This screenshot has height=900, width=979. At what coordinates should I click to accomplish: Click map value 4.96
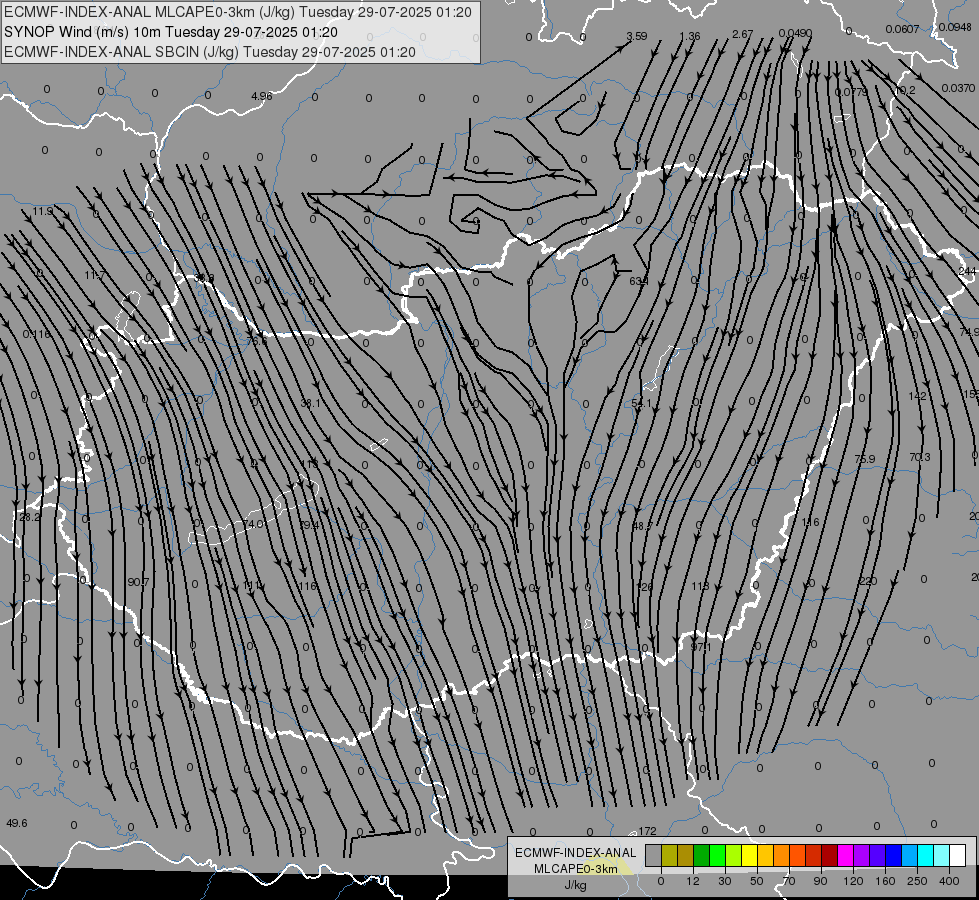coord(262,96)
